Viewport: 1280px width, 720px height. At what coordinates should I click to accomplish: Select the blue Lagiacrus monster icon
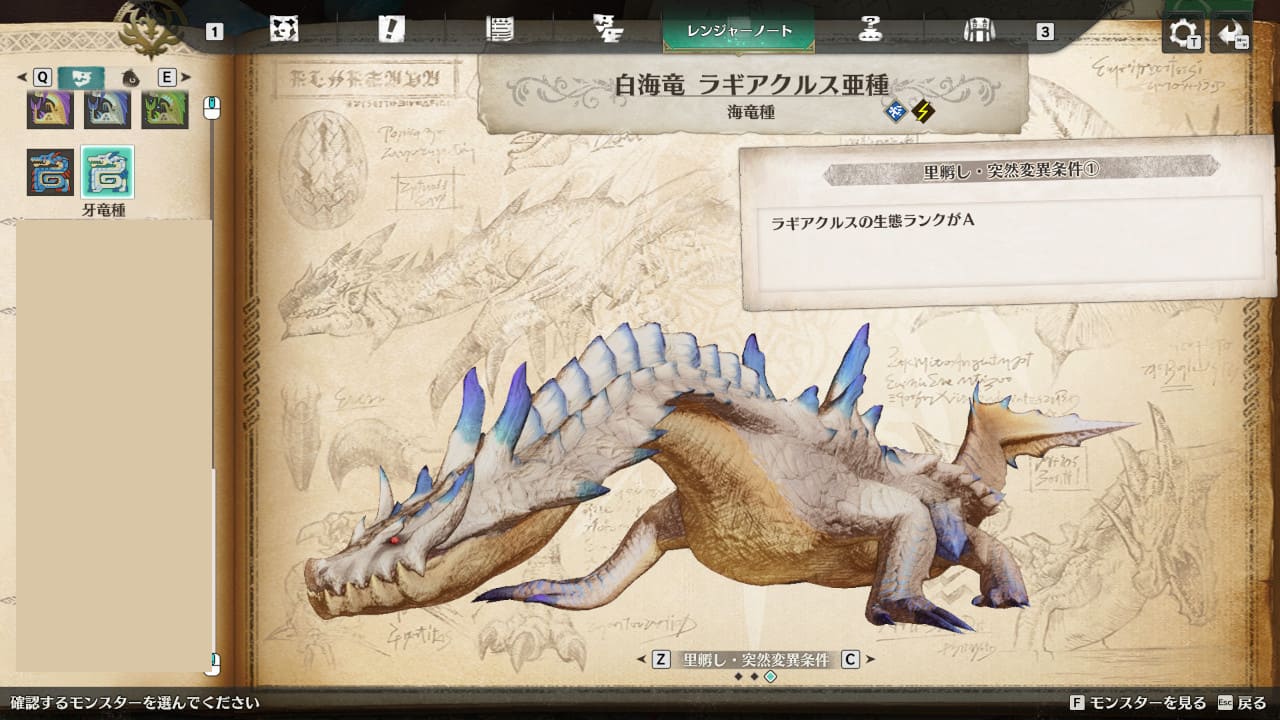click(x=50, y=172)
